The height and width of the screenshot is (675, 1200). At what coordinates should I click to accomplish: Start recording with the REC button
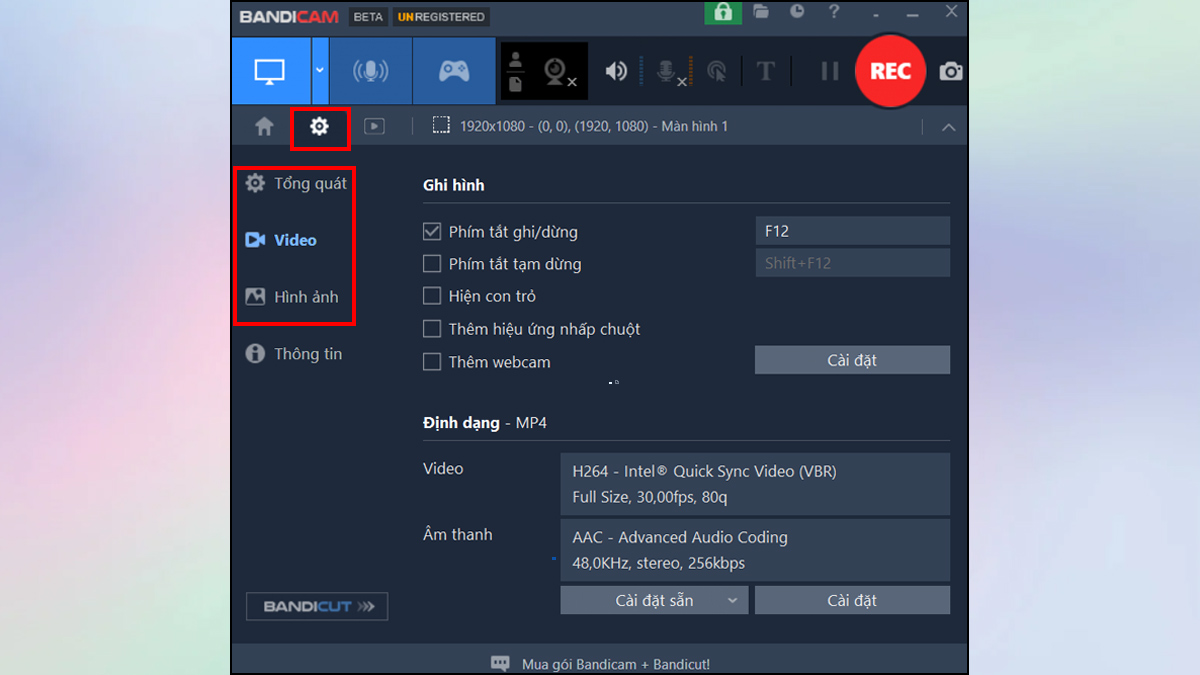tap(890, 71)
